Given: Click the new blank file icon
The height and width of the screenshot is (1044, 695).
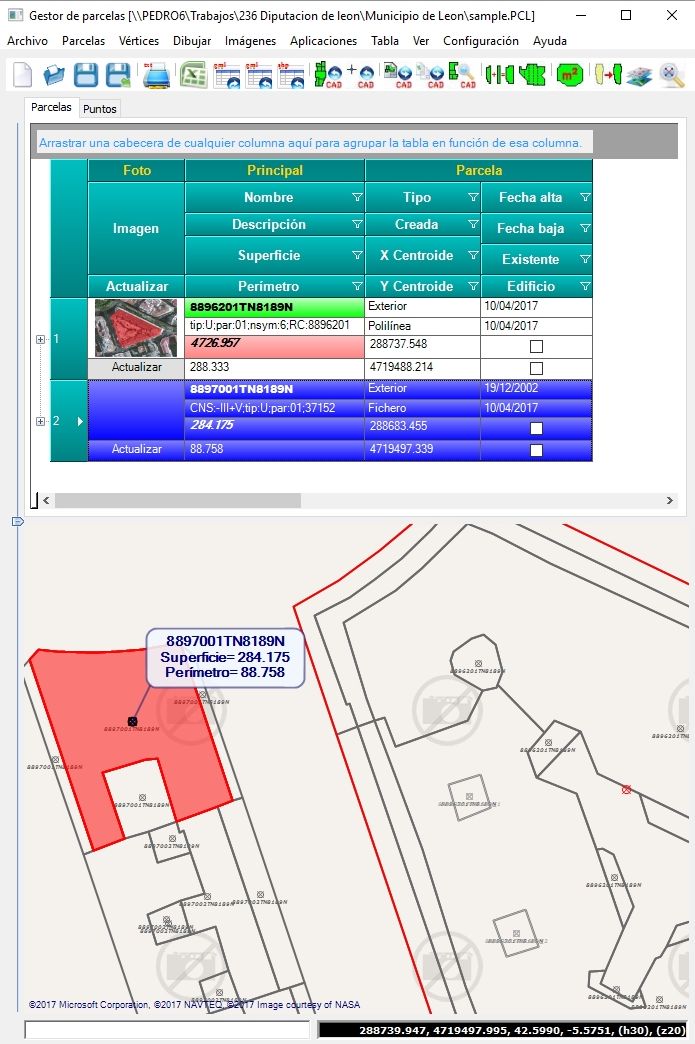Looking at the screenshot, I should (x=23, y=75).
